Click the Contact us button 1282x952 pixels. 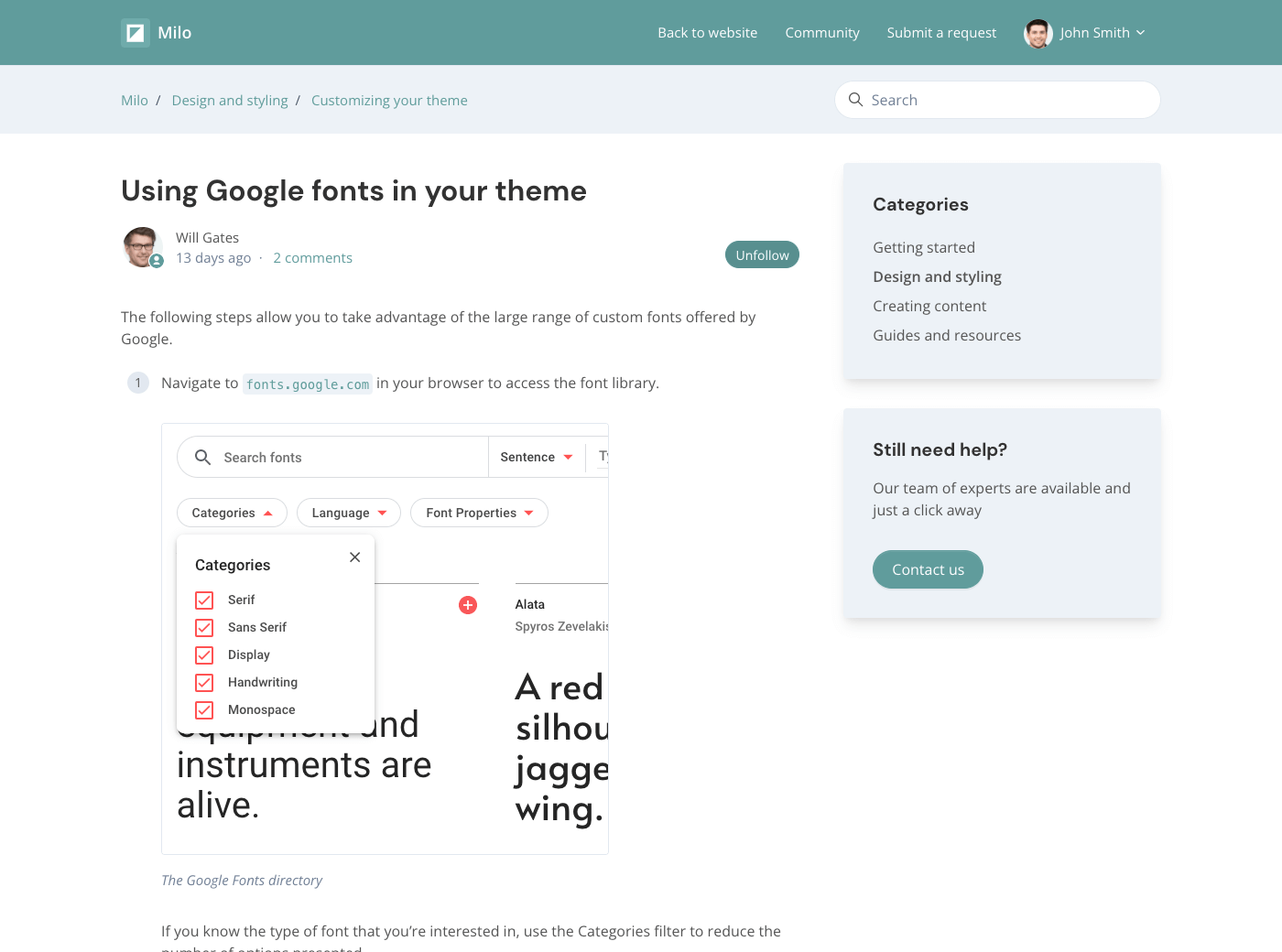(x=928, y=569)
